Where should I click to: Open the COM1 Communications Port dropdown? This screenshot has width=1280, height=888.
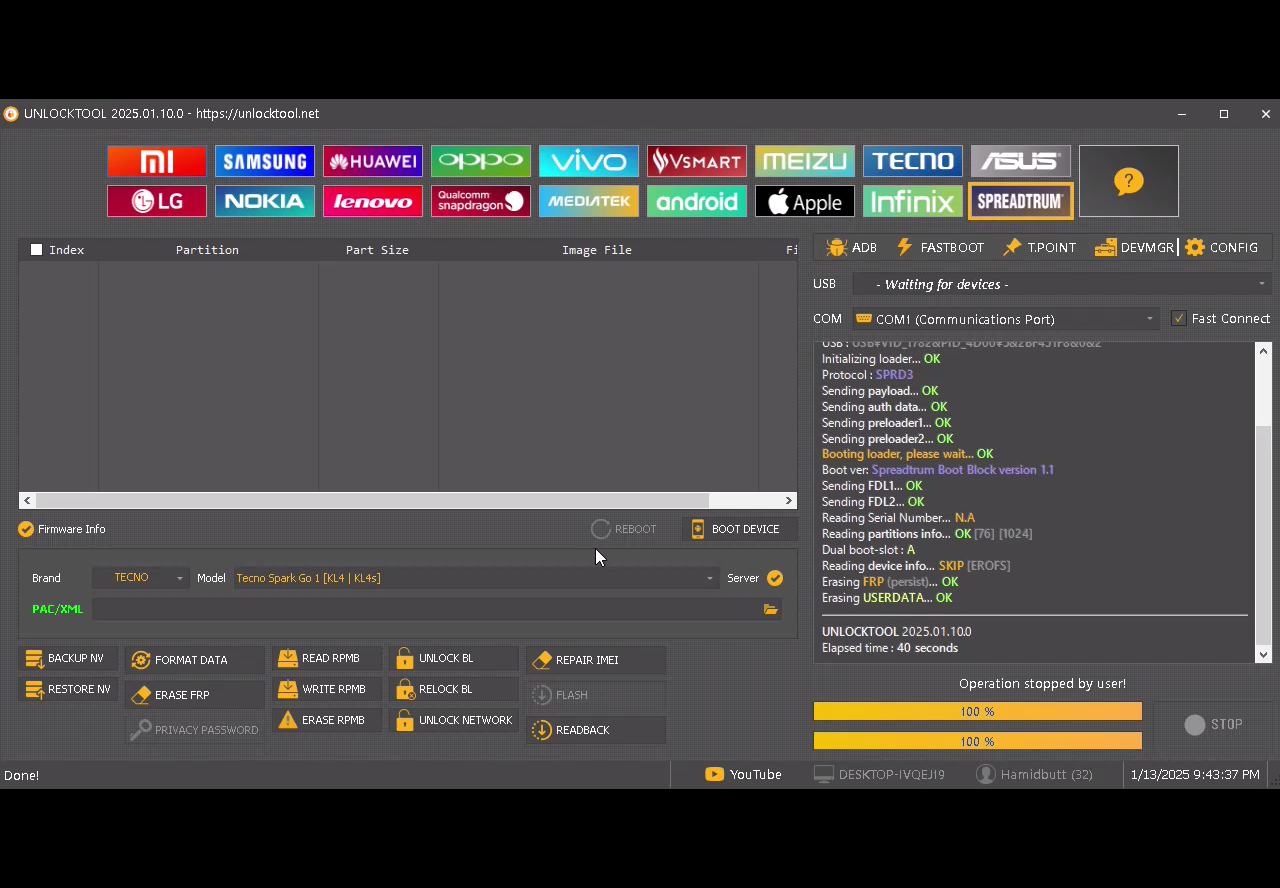pos(1006,319)
